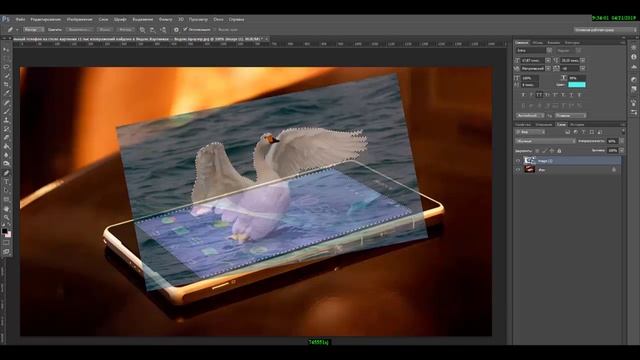The height and width of the screenshot is (360, 640).
Task: Click the Маска button in options bar
Action: click(104, 29)
